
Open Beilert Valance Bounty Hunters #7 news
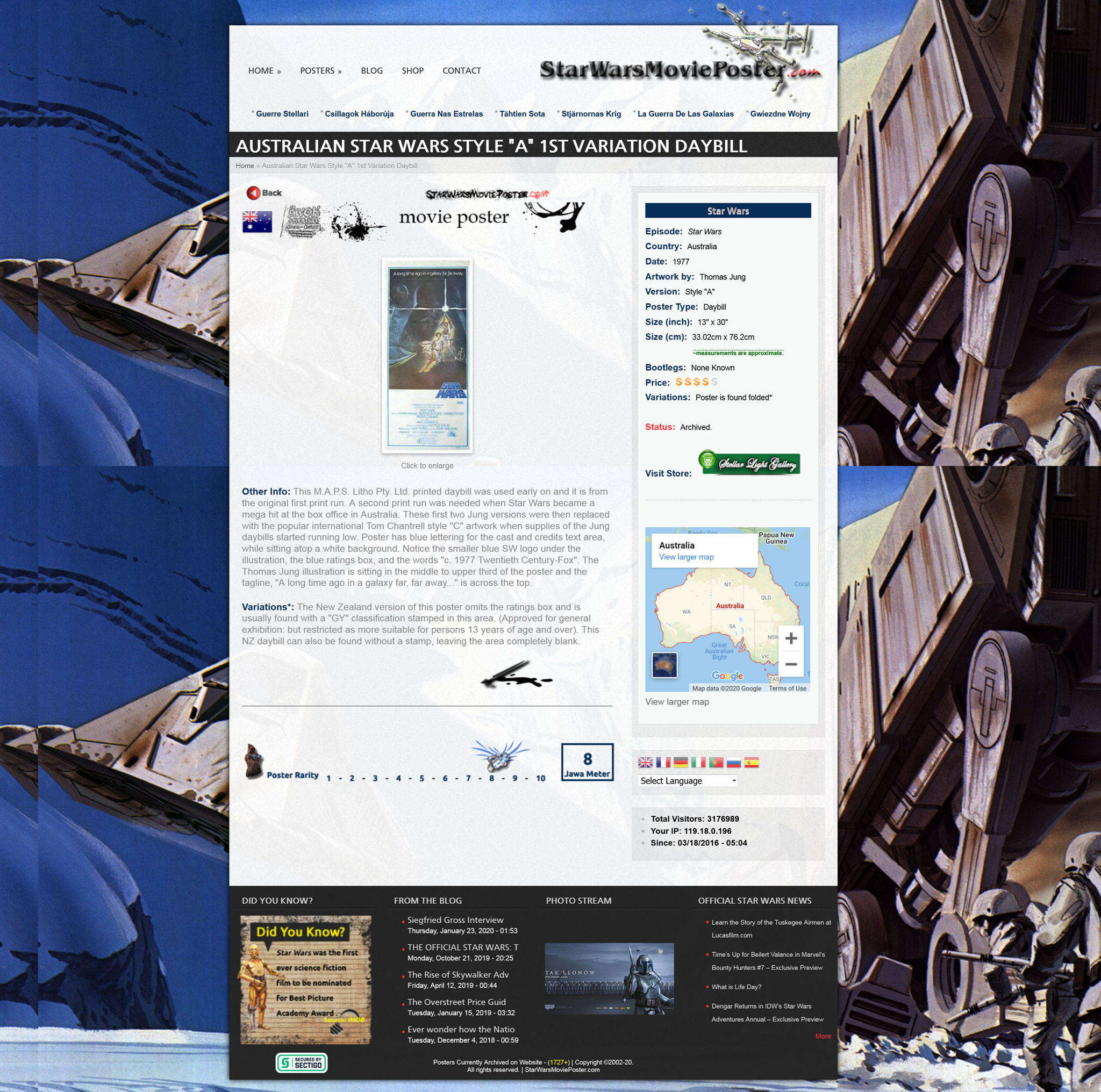coord(768,961)
